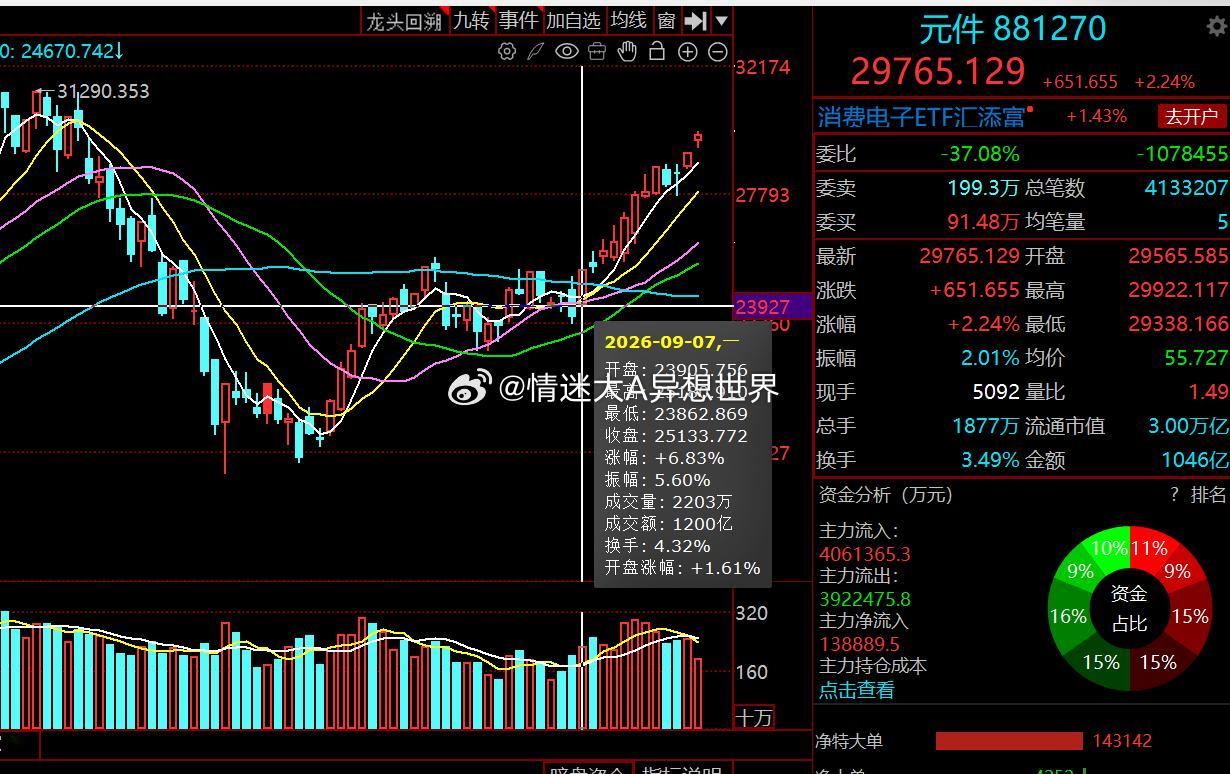Open the 九转 indicator tab
This screenshot has height=774, width=1230.
[471, 21]
